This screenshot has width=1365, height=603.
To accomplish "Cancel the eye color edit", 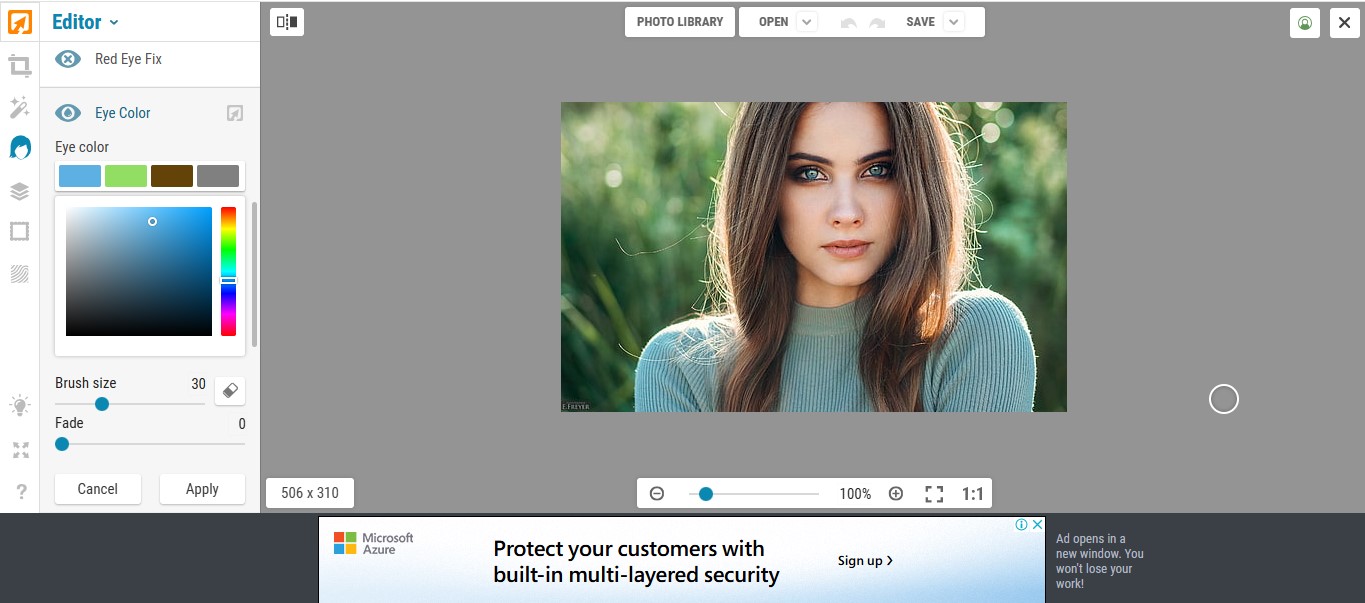I will tap(97, 489).
